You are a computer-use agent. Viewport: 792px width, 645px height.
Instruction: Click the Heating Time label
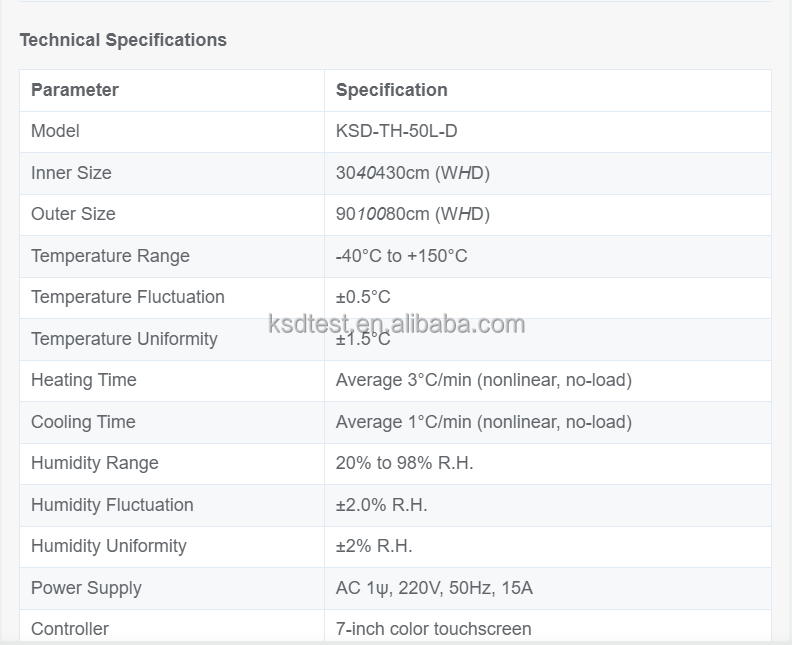(x=83, y=380)
